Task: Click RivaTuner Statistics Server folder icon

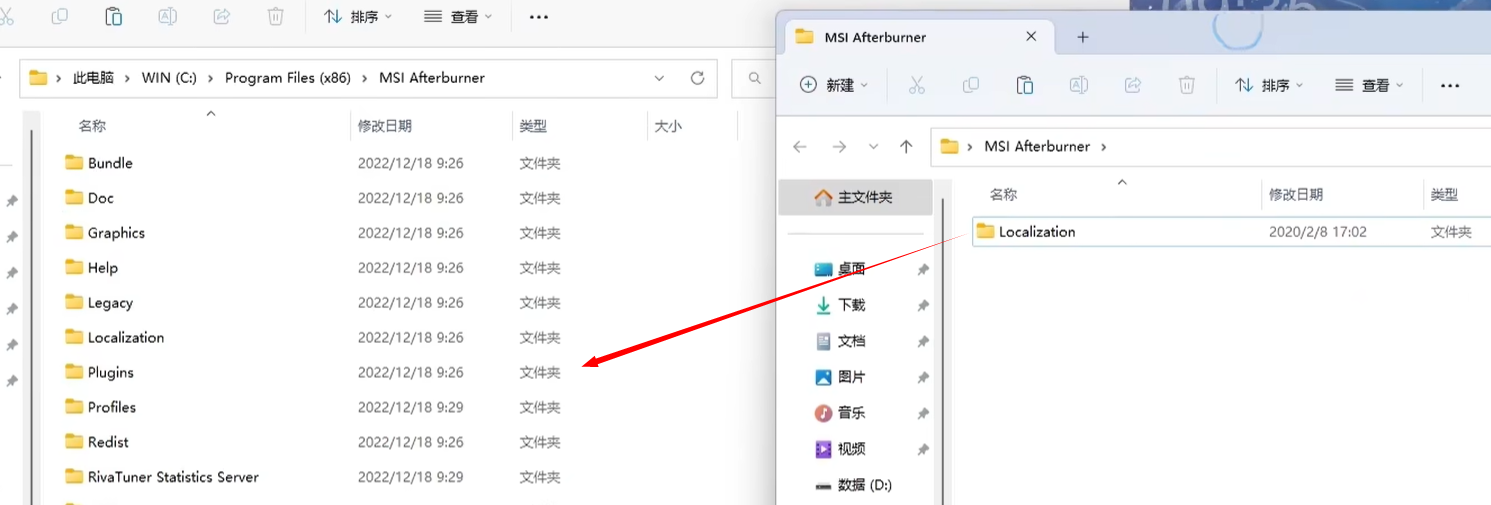Action: [74, 476]
